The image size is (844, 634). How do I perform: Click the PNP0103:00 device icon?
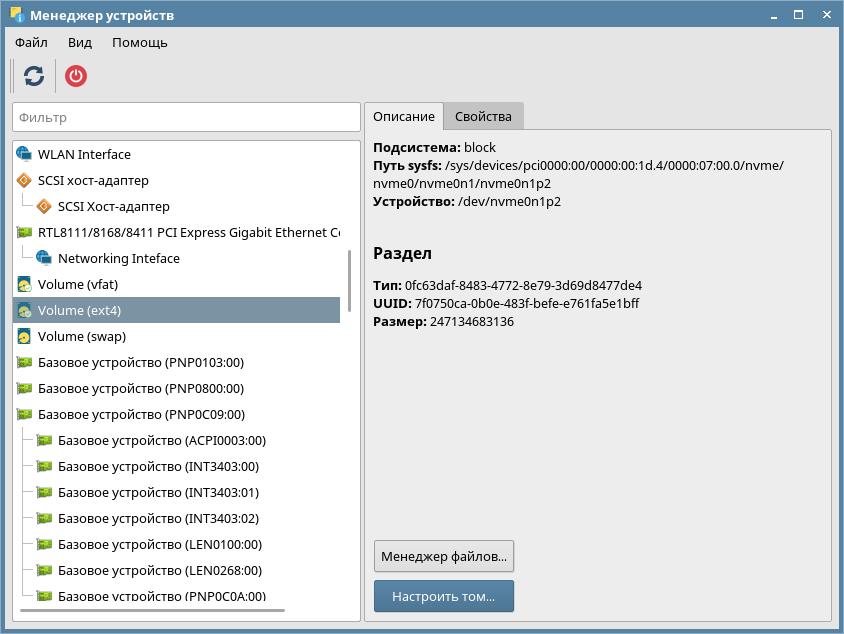(x=24, y=362)
